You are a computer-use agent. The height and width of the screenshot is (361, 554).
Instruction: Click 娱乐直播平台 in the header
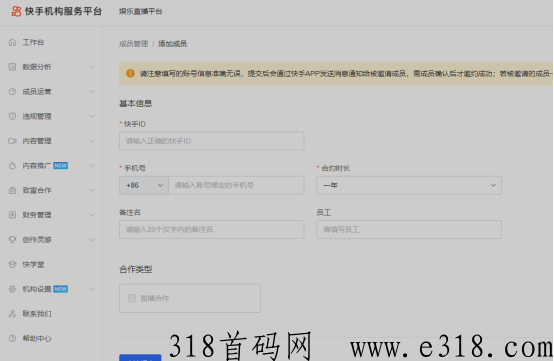pyautogui.click(x=141, y=12)
